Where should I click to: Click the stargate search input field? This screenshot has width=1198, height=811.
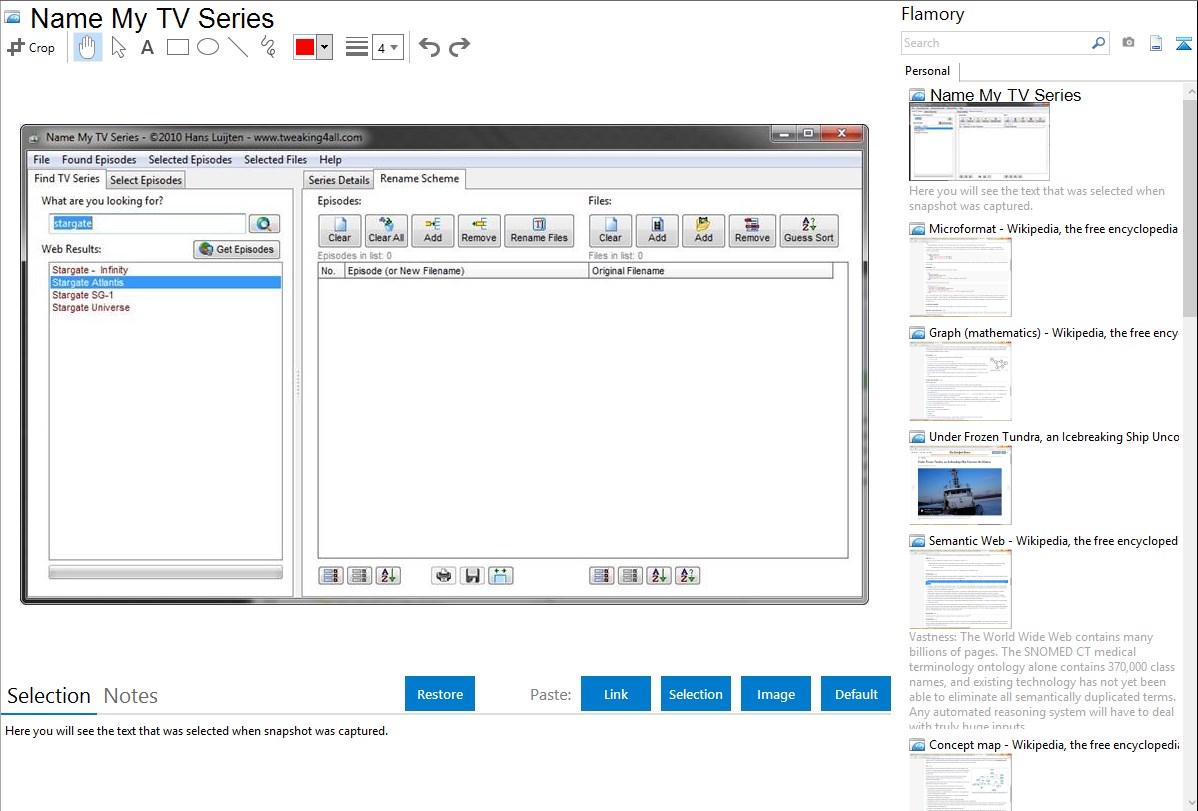point(147,223)
